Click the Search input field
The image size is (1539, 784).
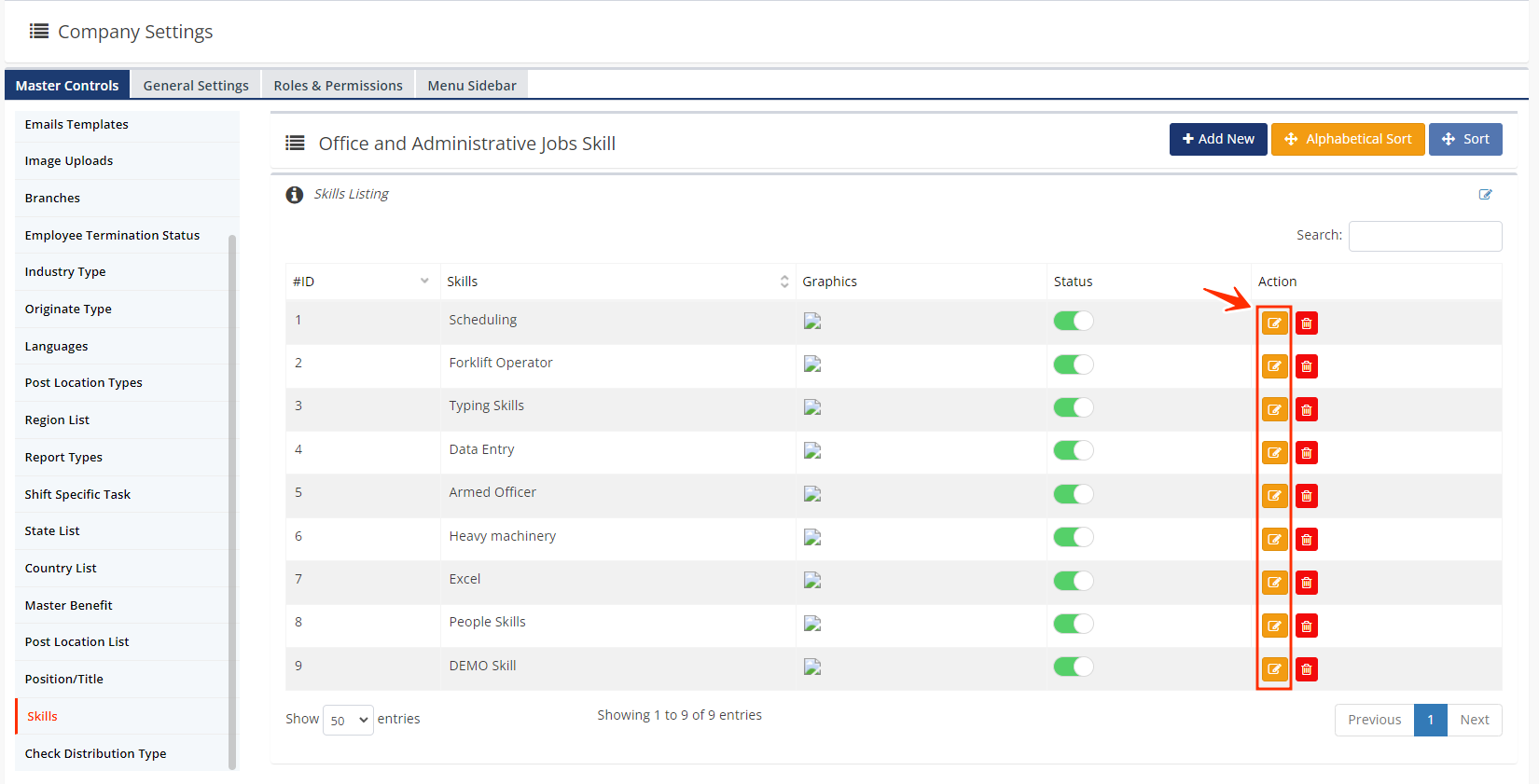pos(1424,236)
